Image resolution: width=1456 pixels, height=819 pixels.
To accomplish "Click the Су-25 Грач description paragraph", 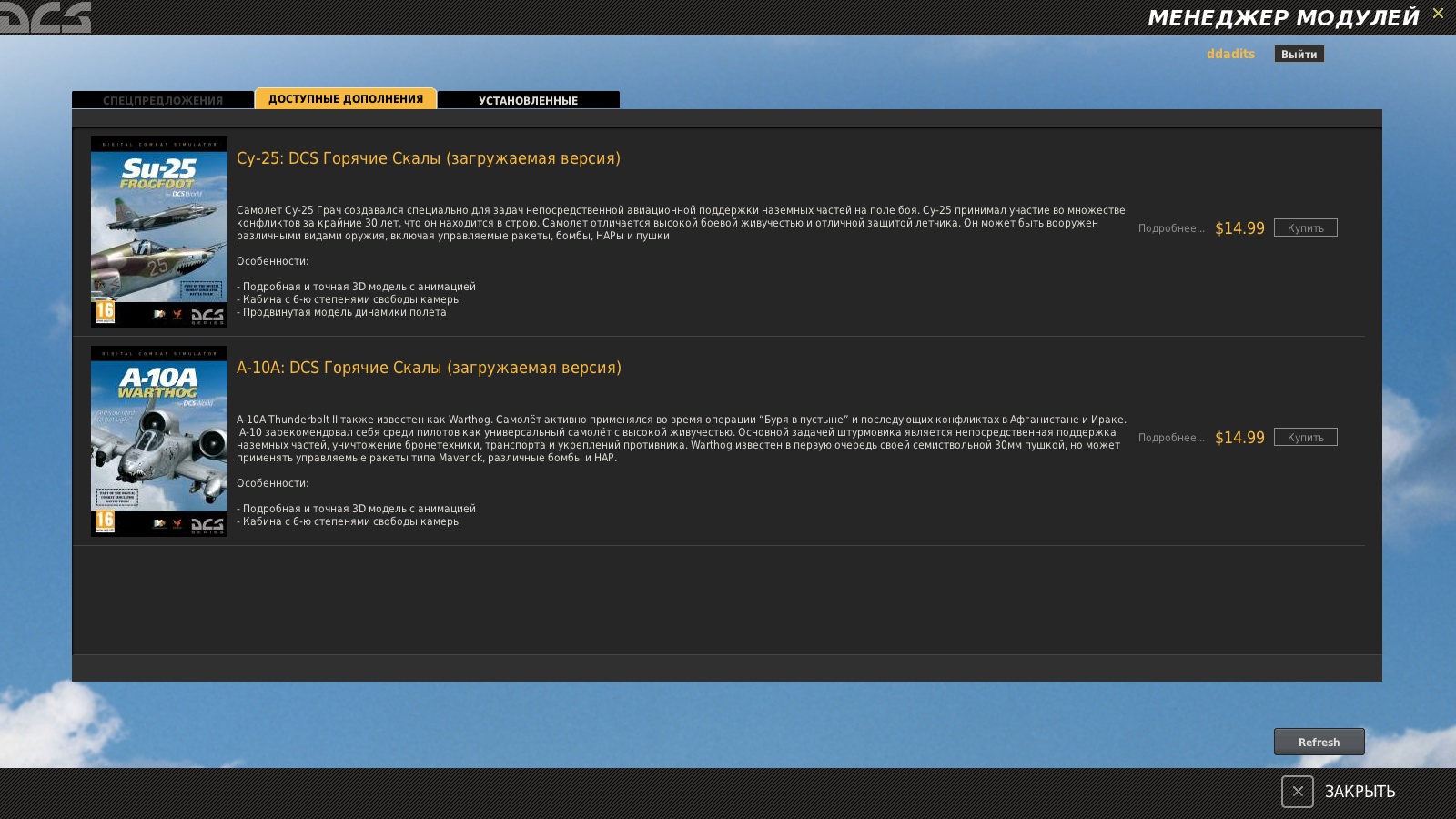I will pos(681,223).
